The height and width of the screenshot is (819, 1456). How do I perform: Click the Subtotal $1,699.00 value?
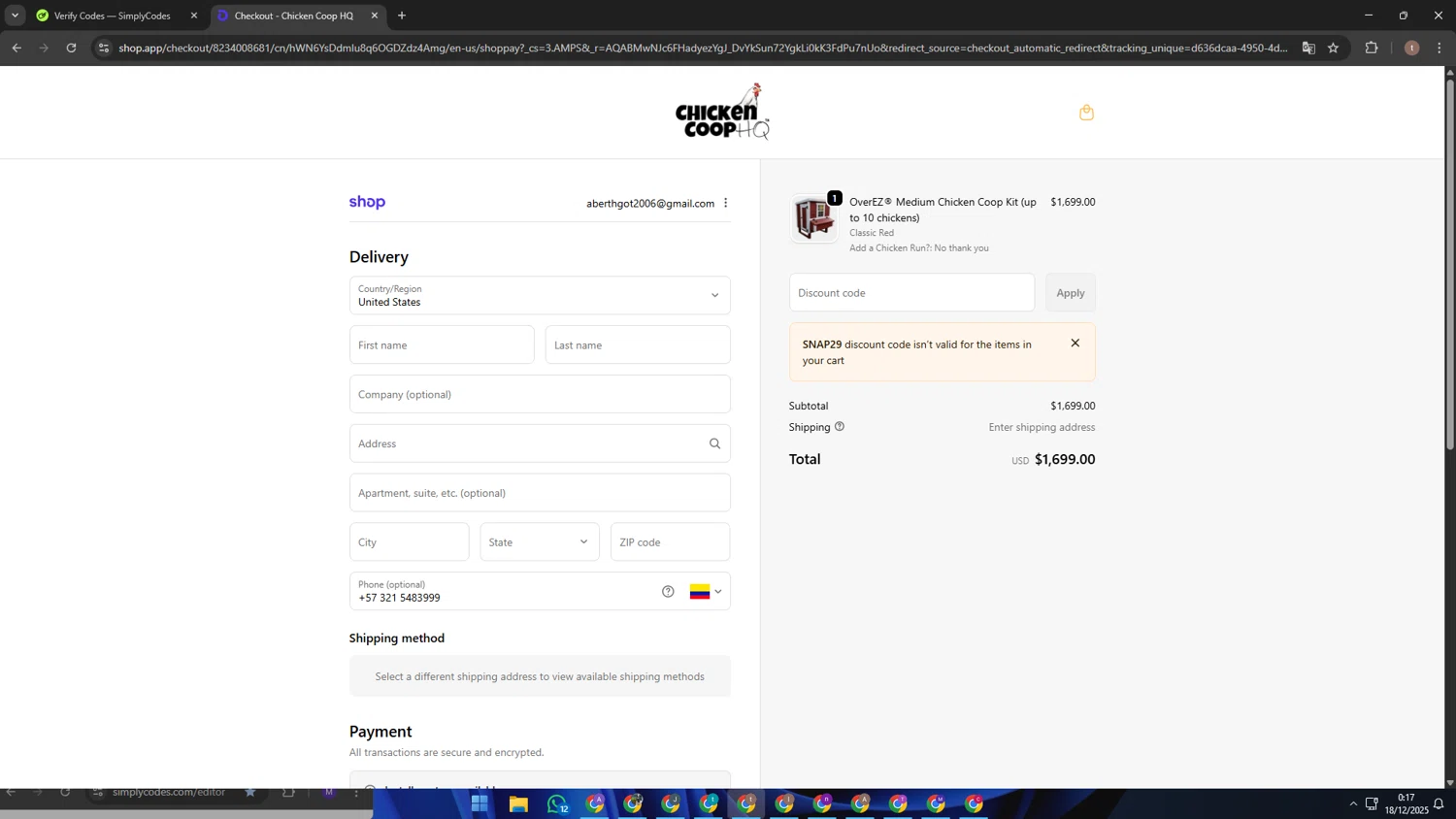tap(1073, 406)
